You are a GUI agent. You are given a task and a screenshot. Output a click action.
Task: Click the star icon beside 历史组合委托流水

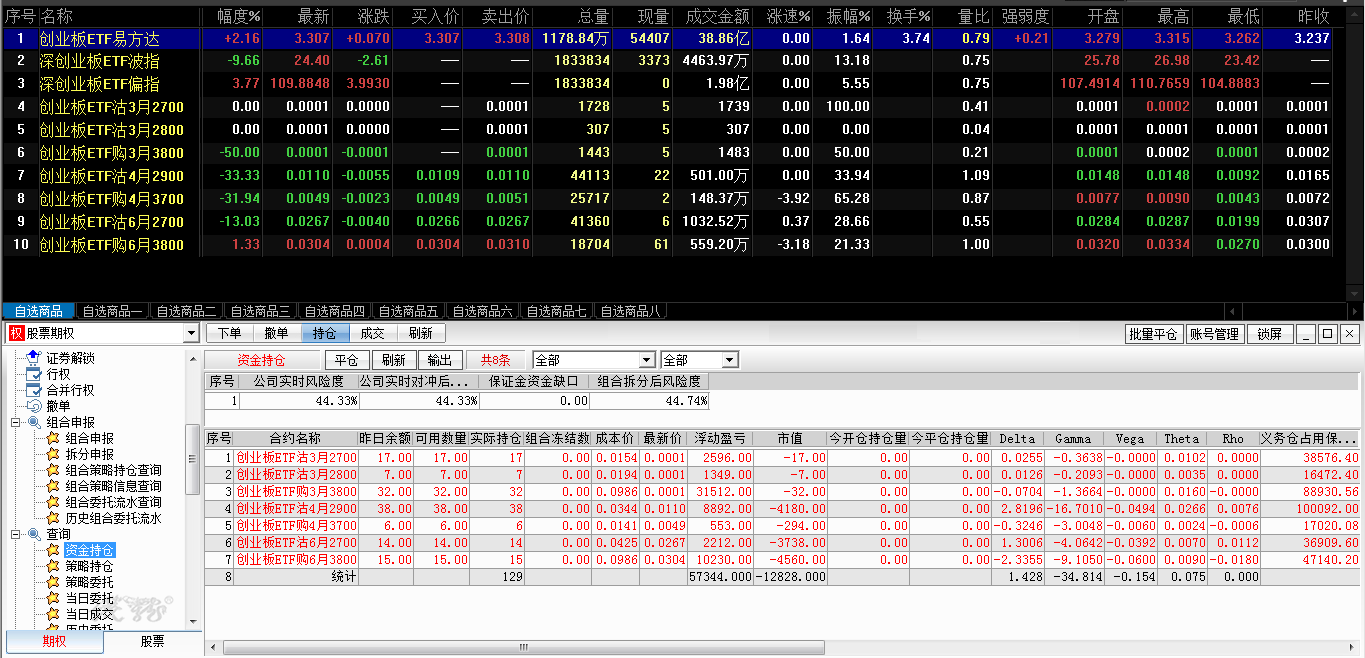(x=53, y=518)
